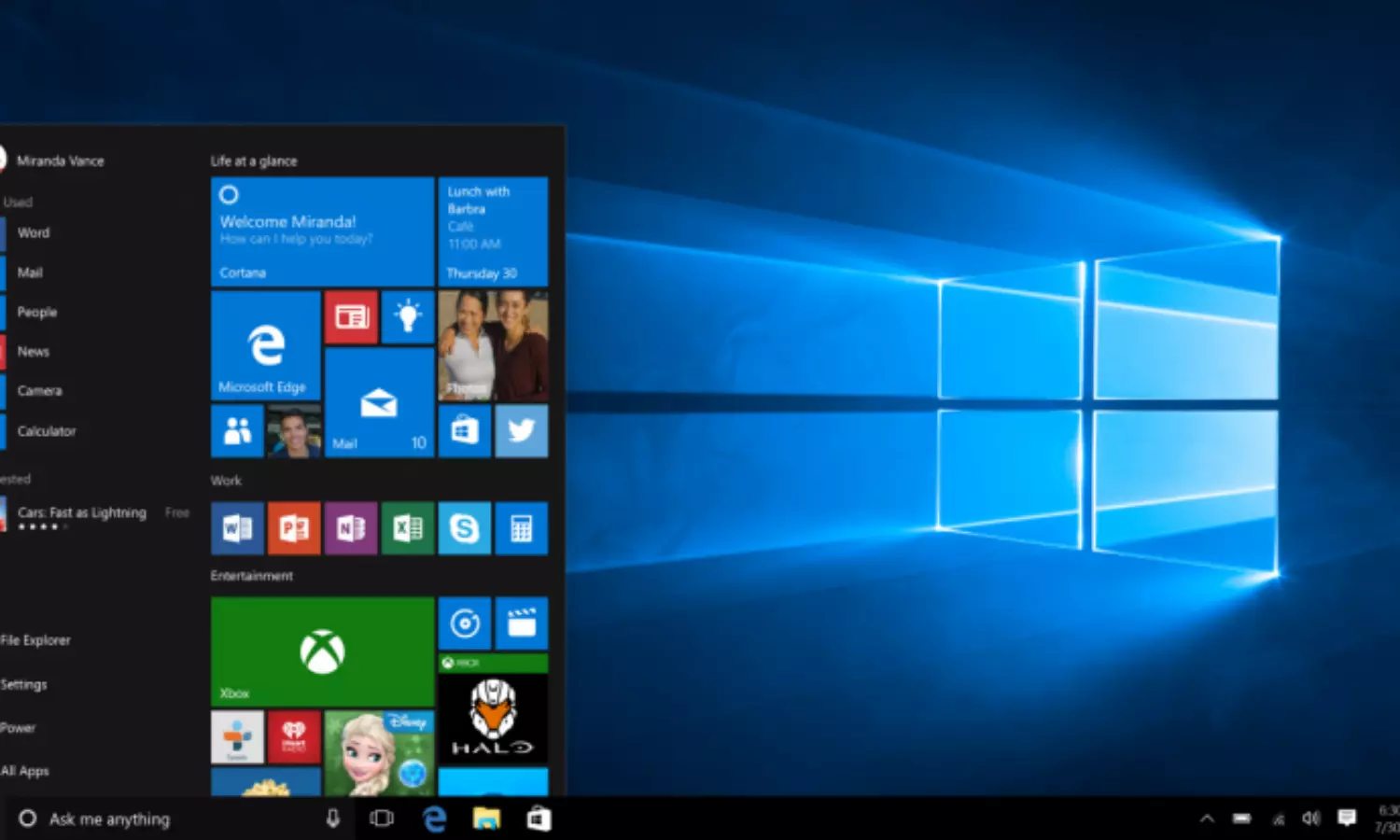Open the Microsoft Edge tile
The height and width of the screenshot is (840, 1400).
pyautogui.click(x=266, y=345)
